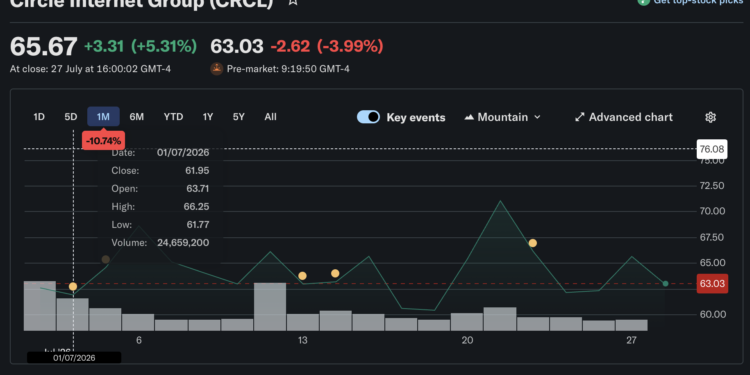750x375 pixels.
Task: Show the 5Y price range
Action: (239, 117)
